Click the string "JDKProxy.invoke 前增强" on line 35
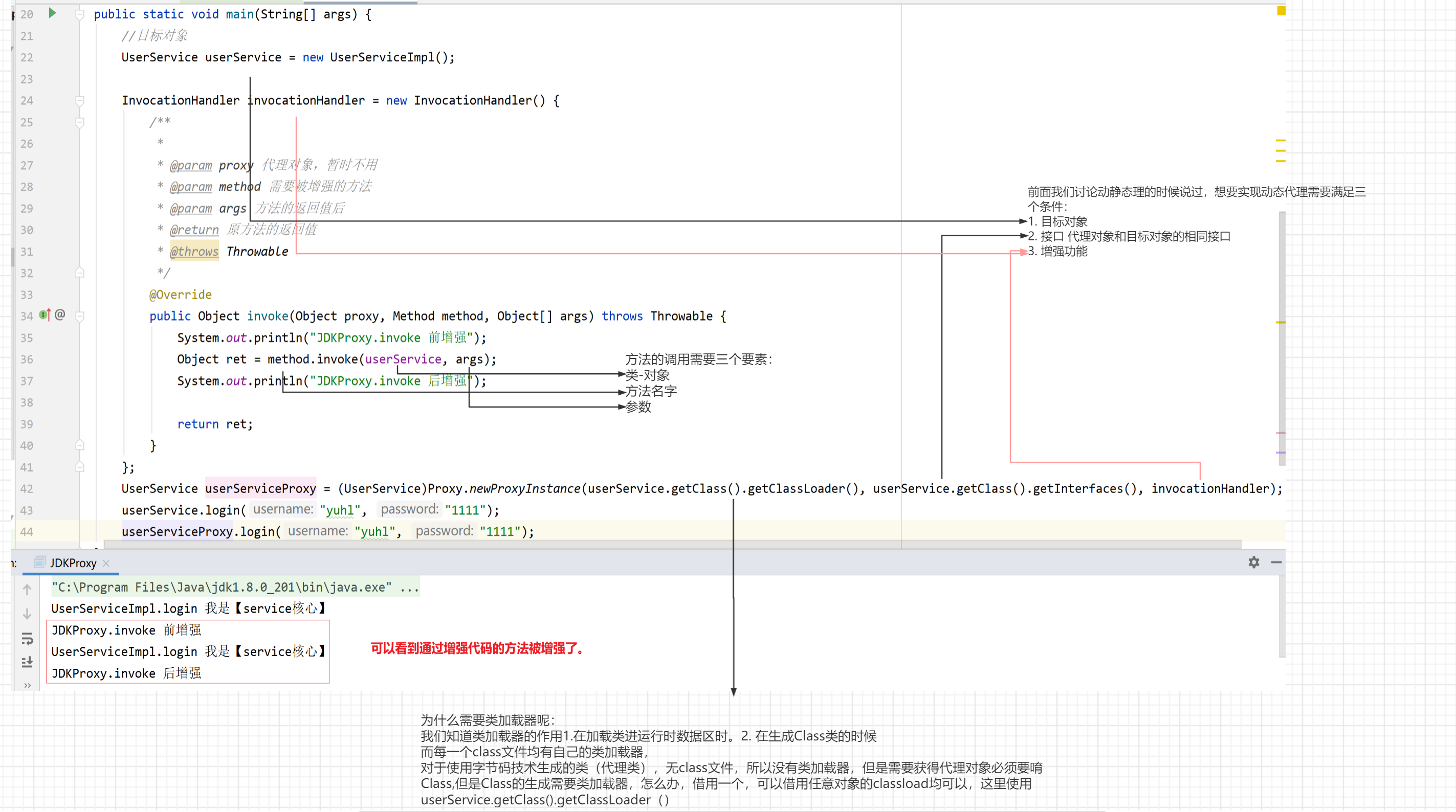Viewport: 1456px width, 812px height. pos(391,337)
